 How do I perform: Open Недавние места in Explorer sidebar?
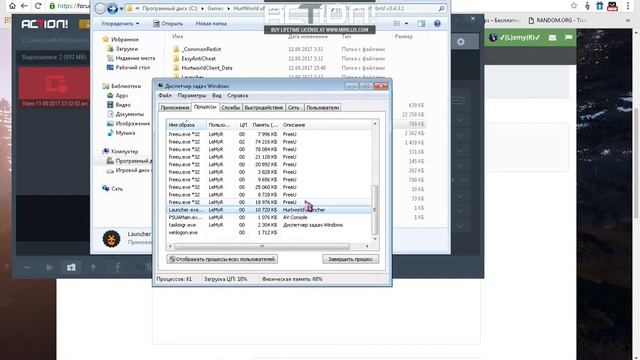131,58
